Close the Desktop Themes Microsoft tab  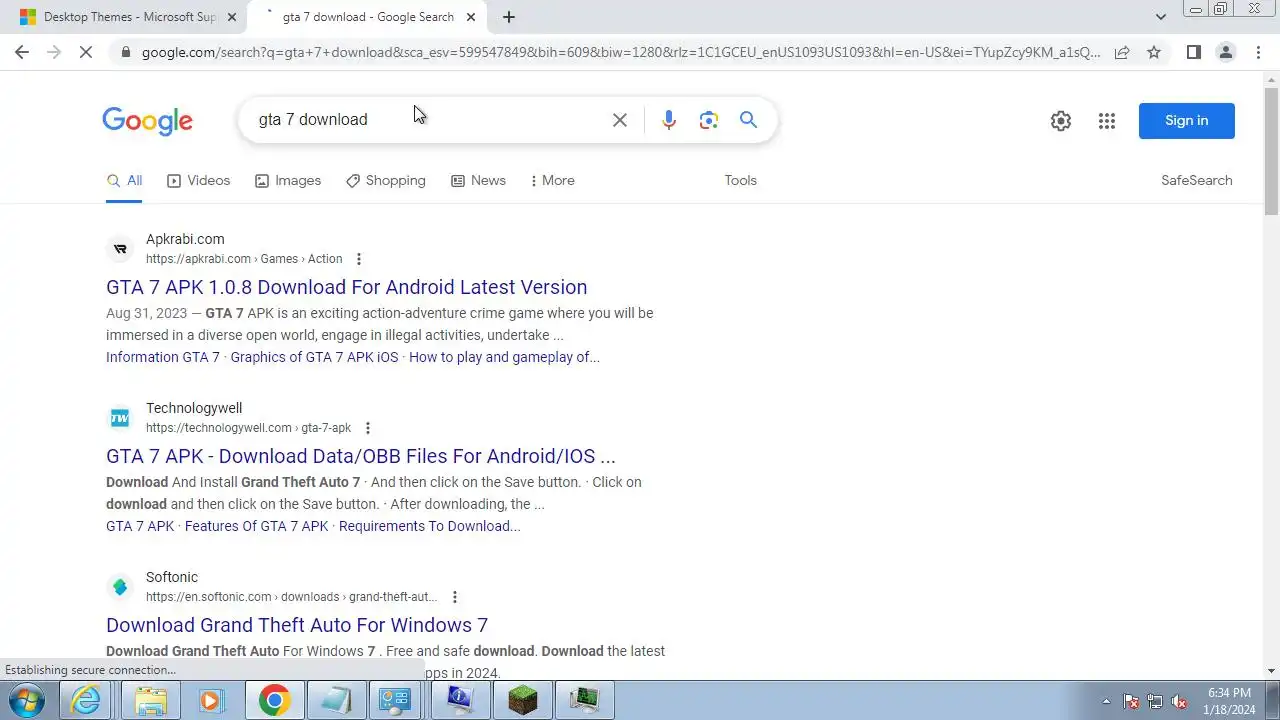pyautogui.click(x=232, y=17)
